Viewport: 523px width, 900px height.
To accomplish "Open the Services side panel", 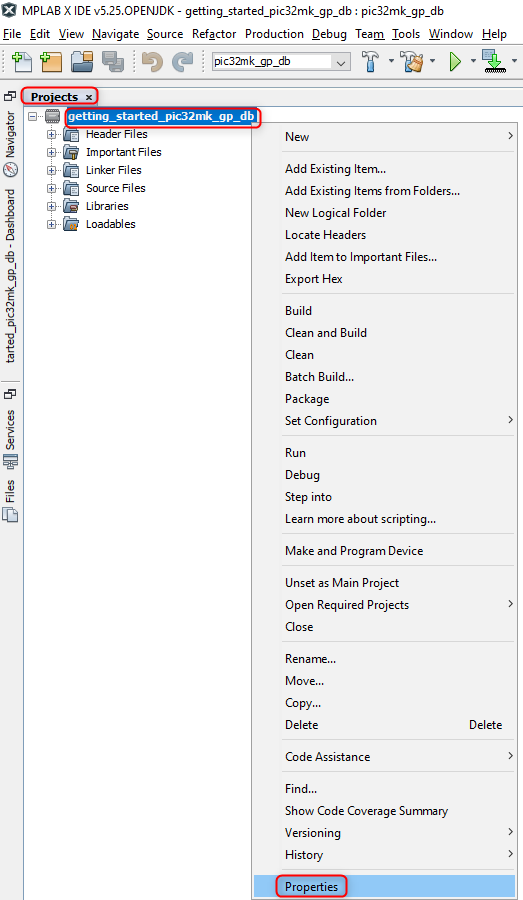I will pyautogui.click(x=10, y=438).
